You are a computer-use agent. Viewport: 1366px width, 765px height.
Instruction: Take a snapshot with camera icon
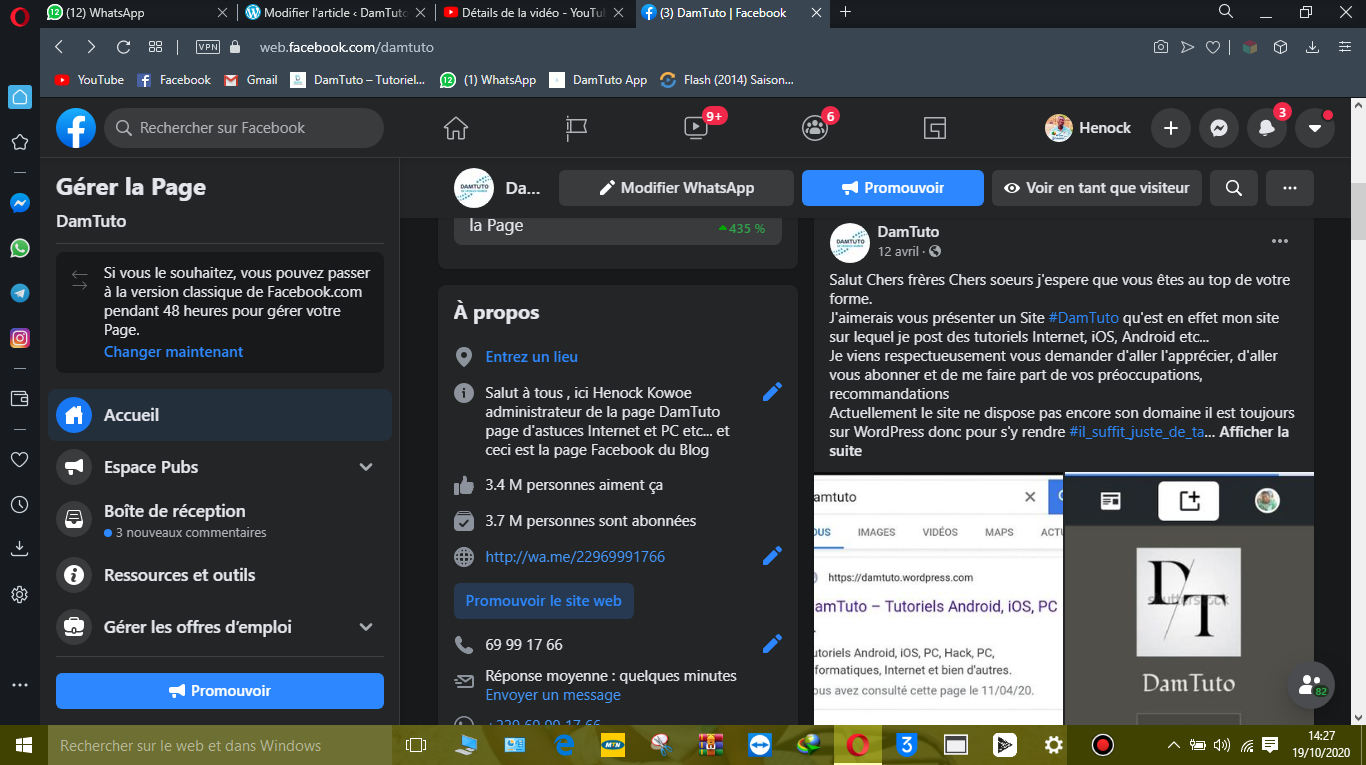tap(1160, 47)
